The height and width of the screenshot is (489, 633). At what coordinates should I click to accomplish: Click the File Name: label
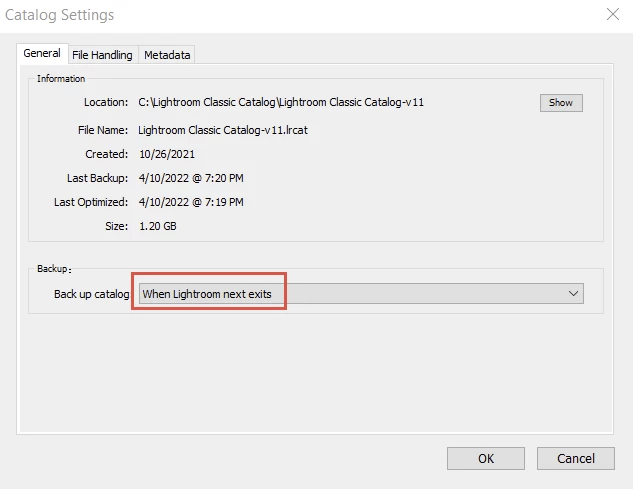point(103,130)
